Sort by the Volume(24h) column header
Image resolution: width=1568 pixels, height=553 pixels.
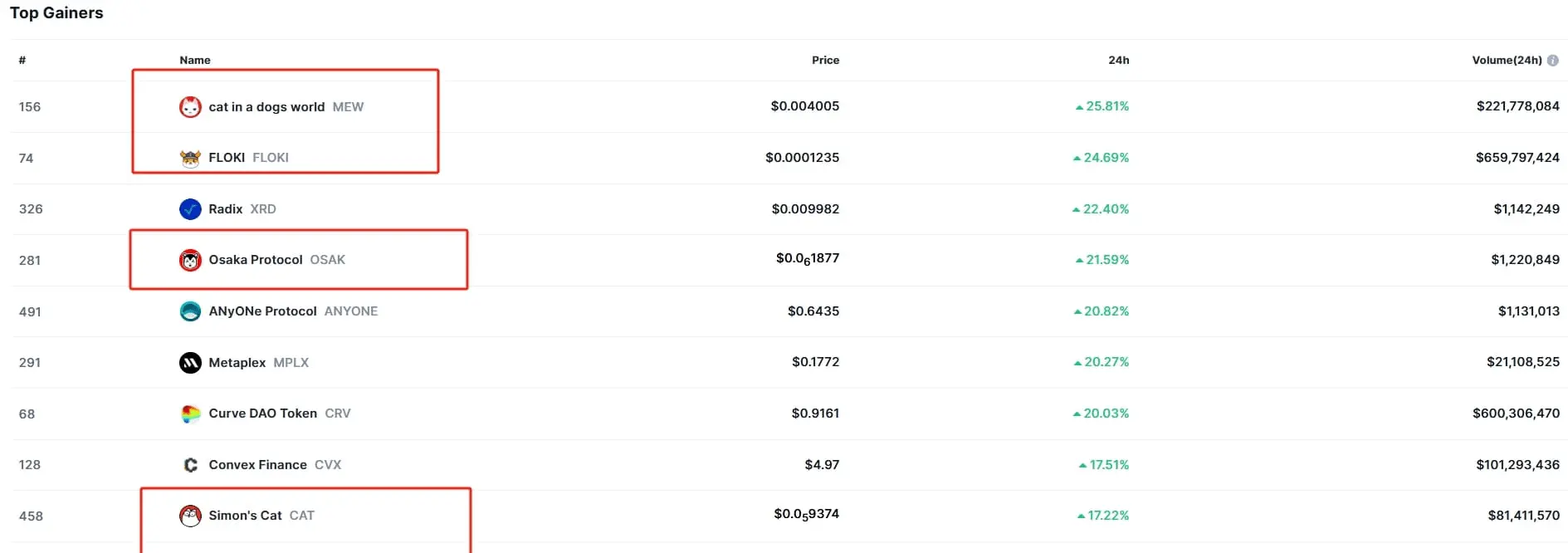point(1507,60)
